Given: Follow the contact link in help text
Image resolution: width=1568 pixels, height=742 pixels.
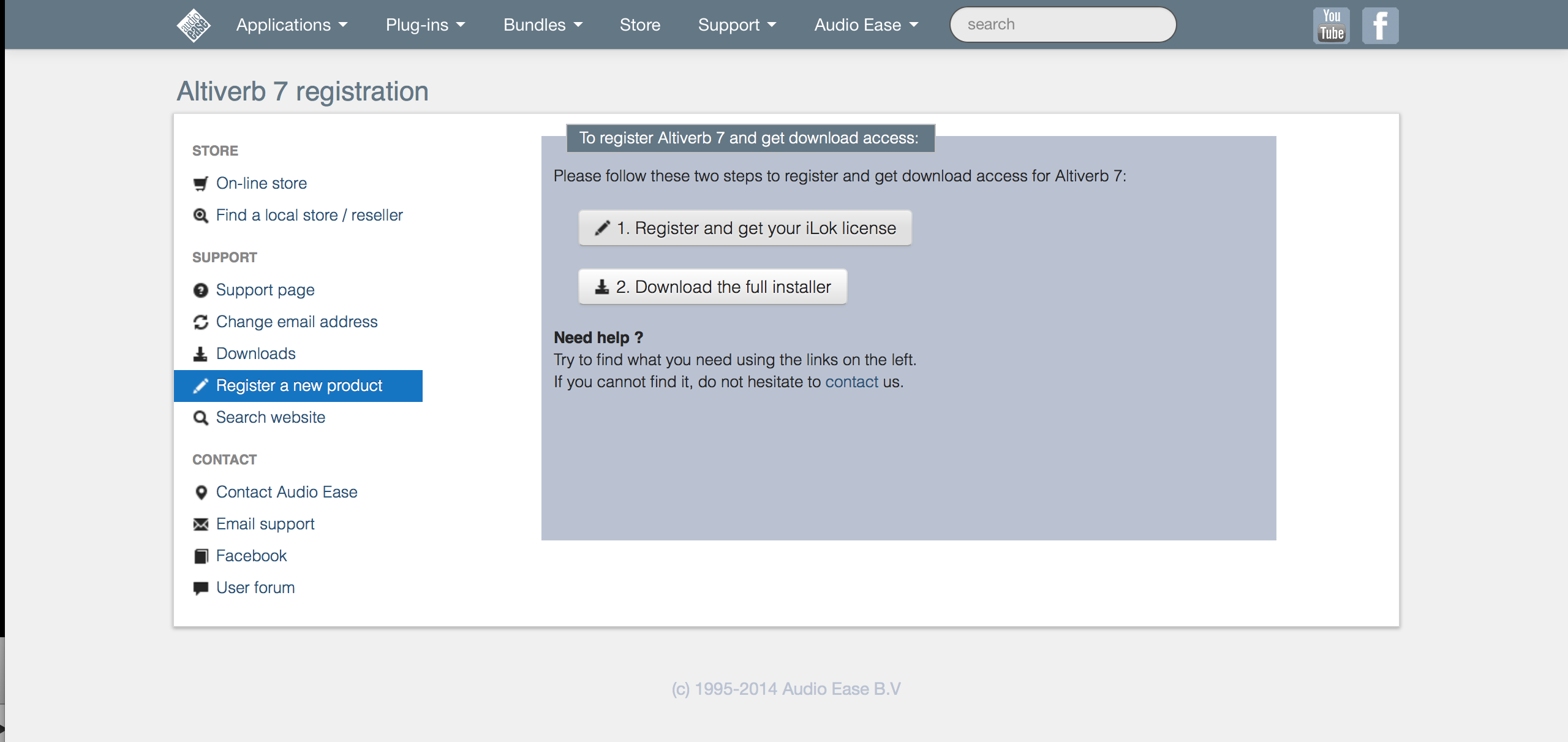Looking at the screenshot, I should 851,382.
